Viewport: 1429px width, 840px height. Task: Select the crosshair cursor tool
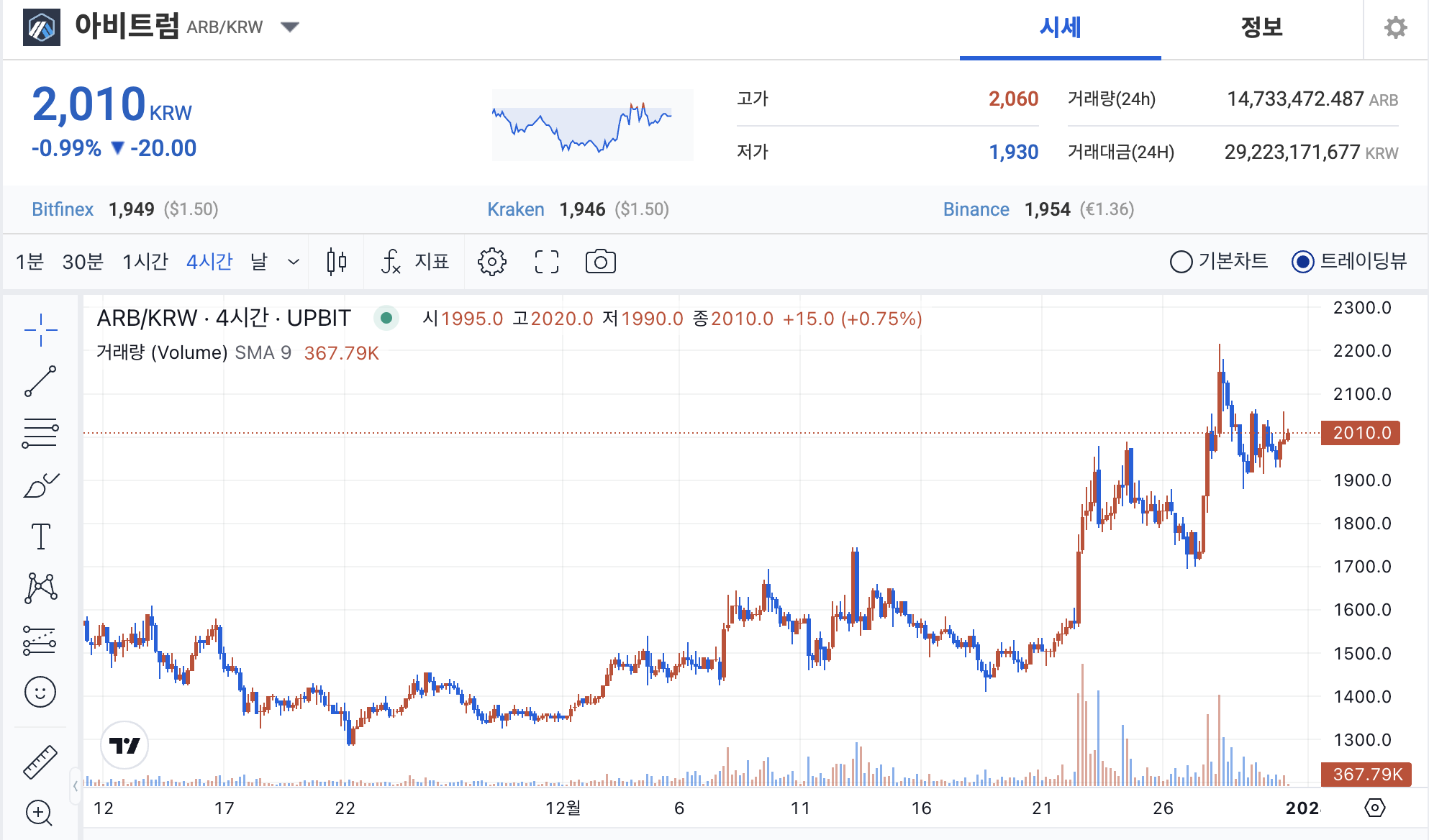40,330
